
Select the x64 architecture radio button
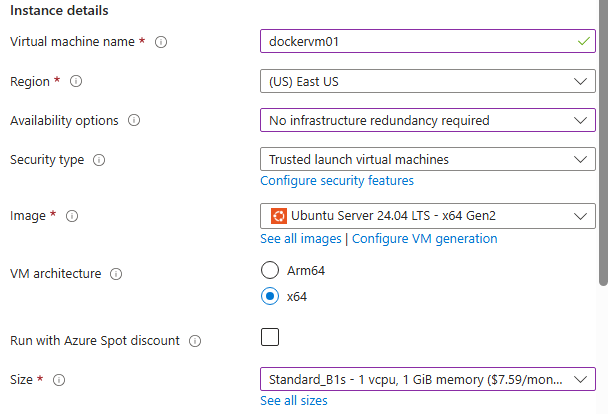pyautogui.click(x=269, y=296)
